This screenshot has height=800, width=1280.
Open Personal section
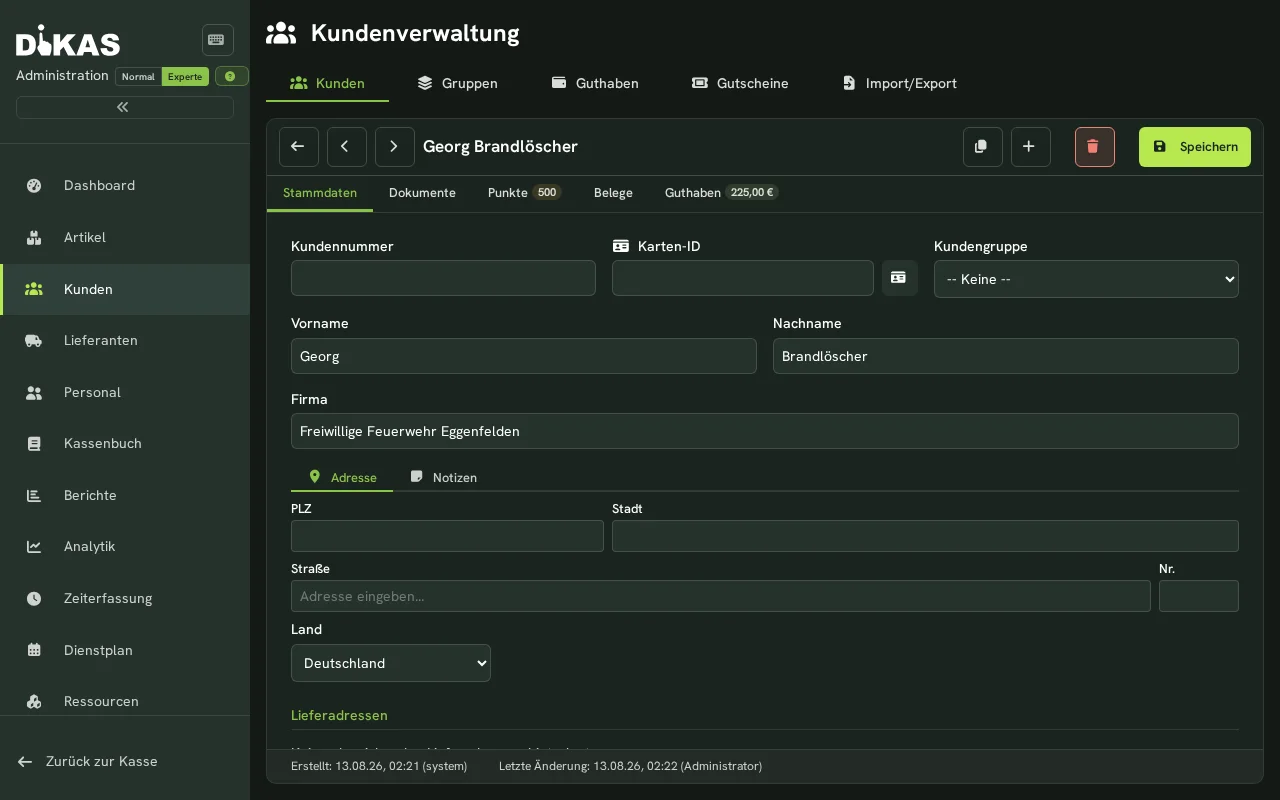(125, 392)
